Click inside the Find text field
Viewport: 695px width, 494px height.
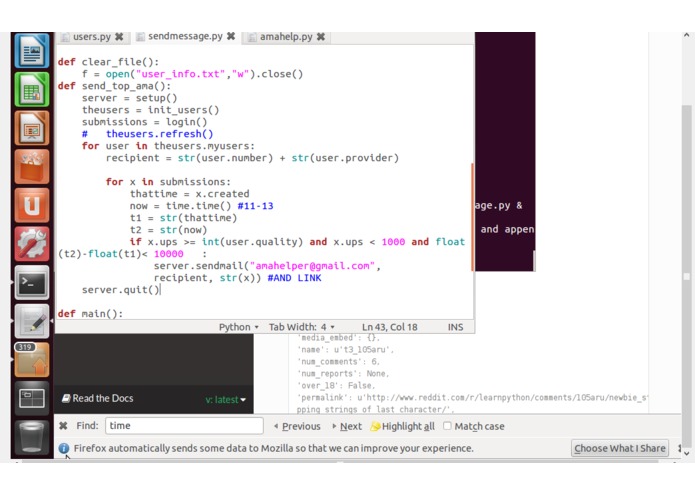tap(184, 426)
